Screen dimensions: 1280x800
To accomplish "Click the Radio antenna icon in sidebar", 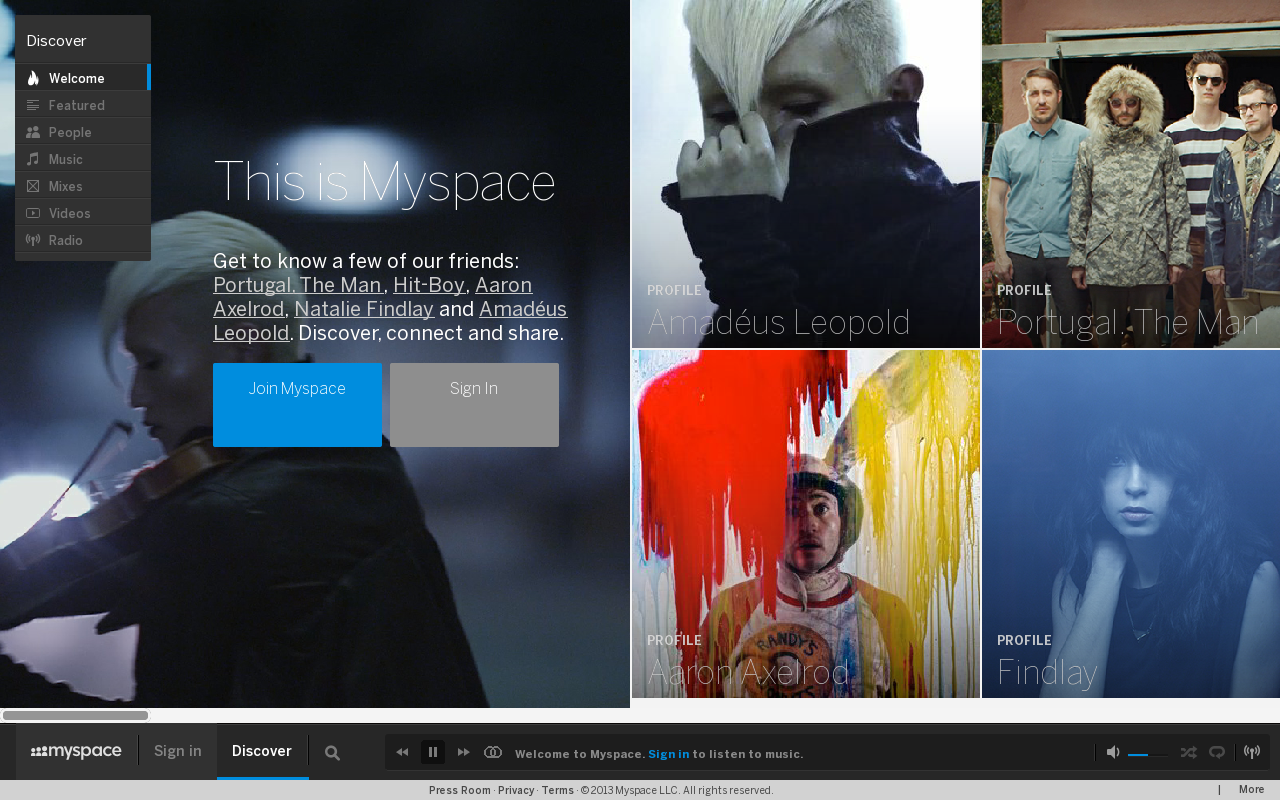I will pyautogui.click(x=33, y=240).
